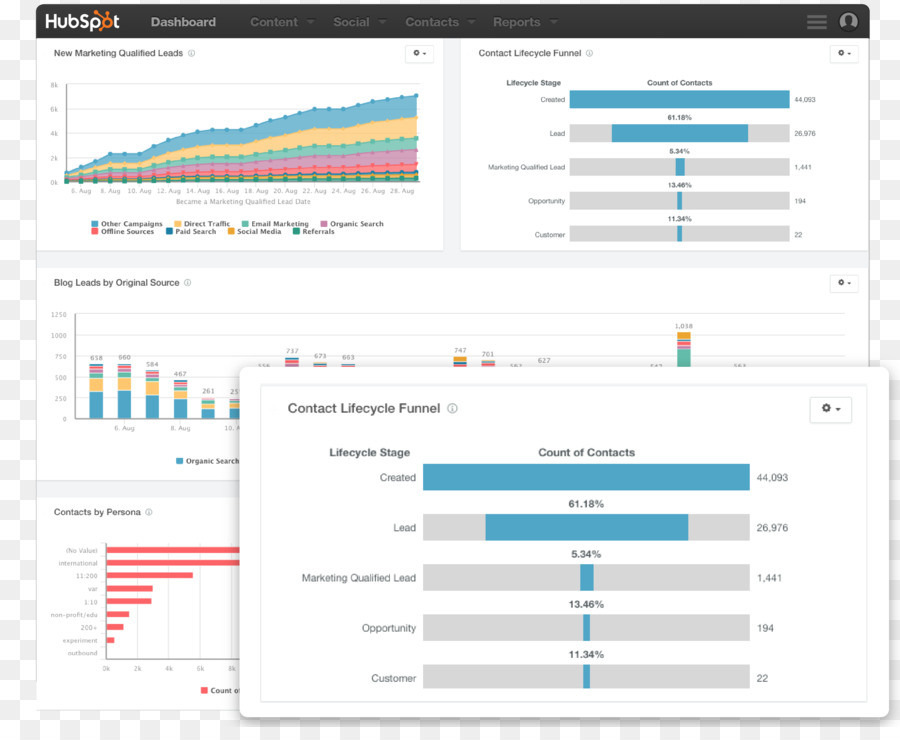Image resolution: width=900 pixels, height=740 pixels.
Task: Click Lifecycle Stage header in enlarged funnel
Action: [370, 452]
